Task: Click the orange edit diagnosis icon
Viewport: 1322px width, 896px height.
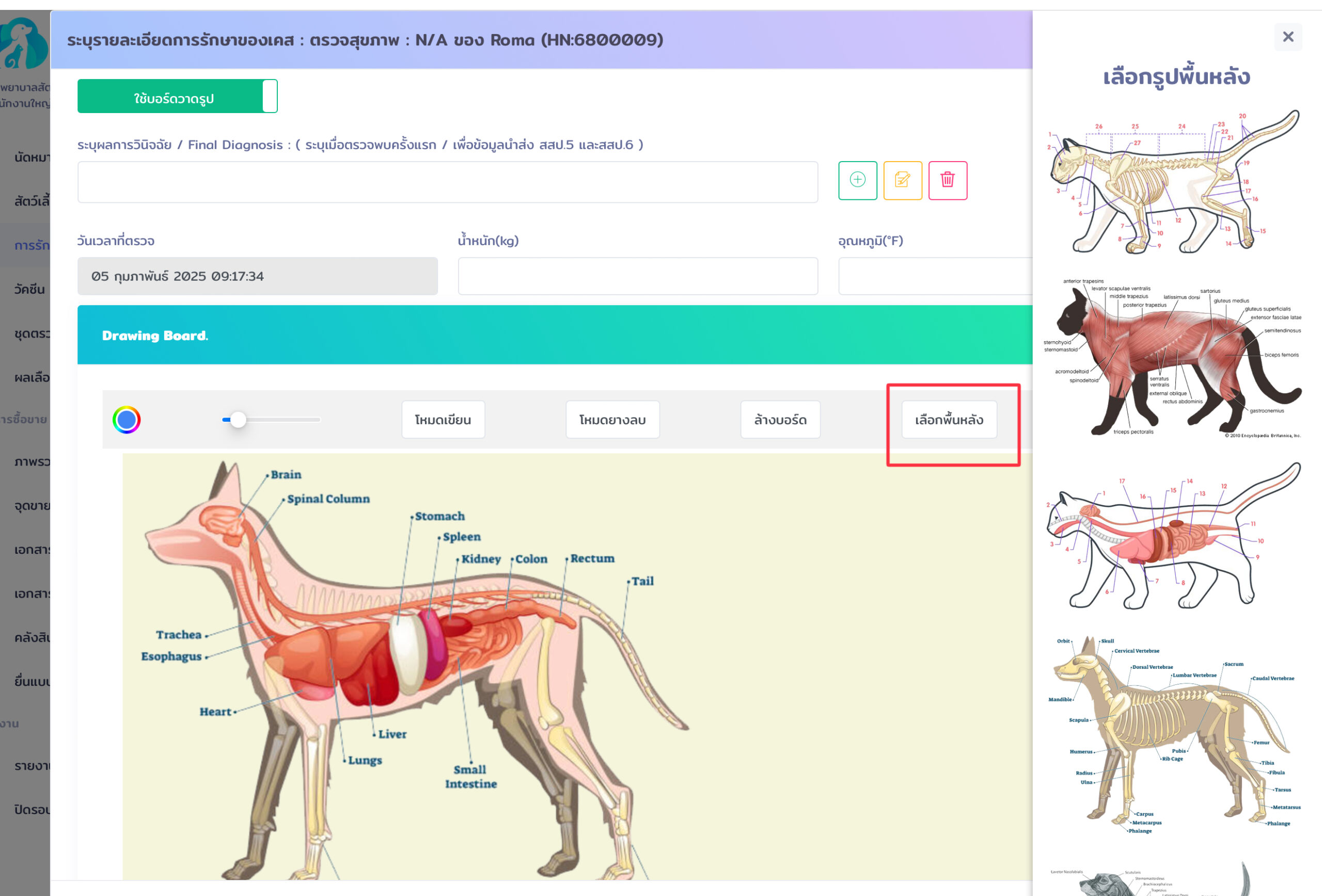Action: click(x=902, y=180)
